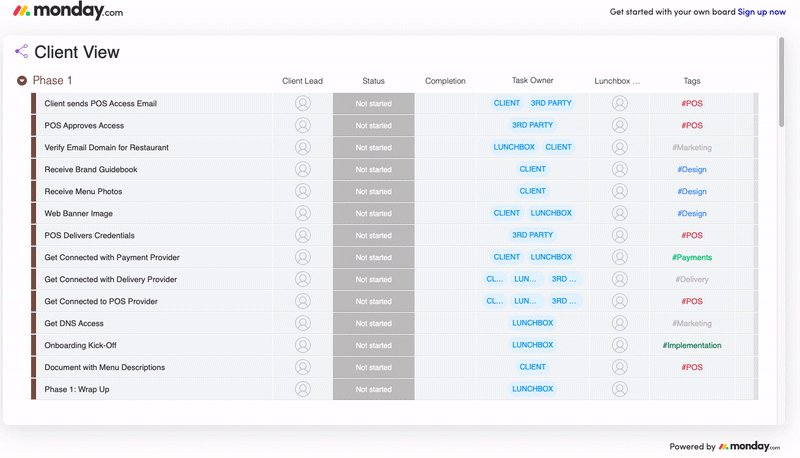
Task: Open the Powered by monday.com footer logo
Action: (749, 446)
